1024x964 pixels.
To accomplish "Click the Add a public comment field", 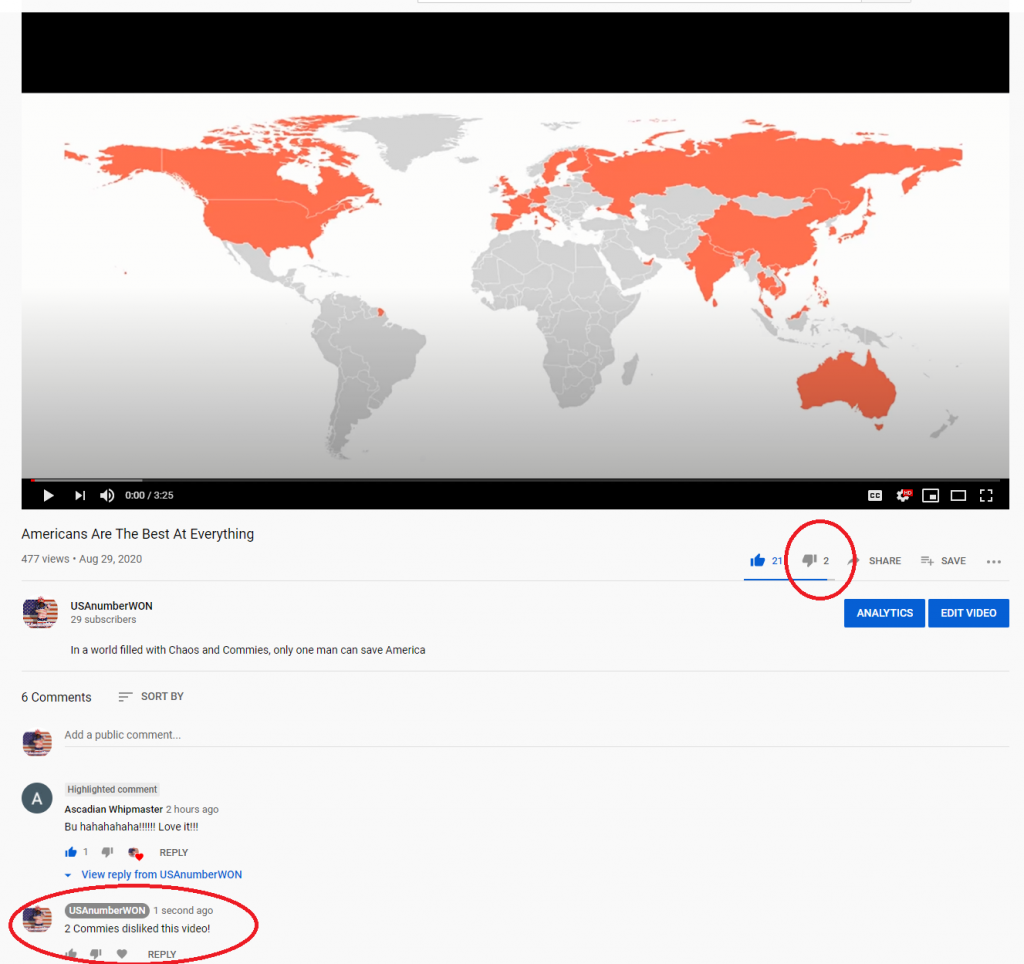I will 536,735.
